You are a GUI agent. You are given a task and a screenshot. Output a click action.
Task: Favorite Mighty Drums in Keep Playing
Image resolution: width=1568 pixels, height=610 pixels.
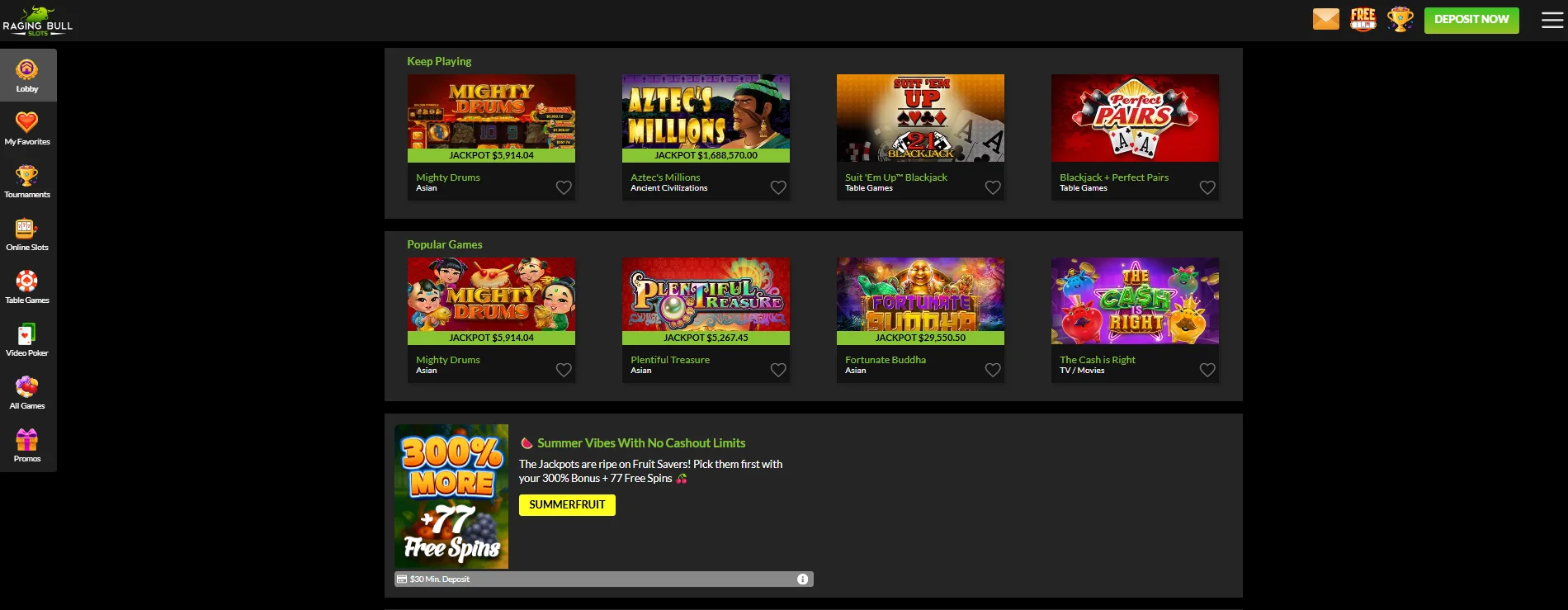(564, 187)
